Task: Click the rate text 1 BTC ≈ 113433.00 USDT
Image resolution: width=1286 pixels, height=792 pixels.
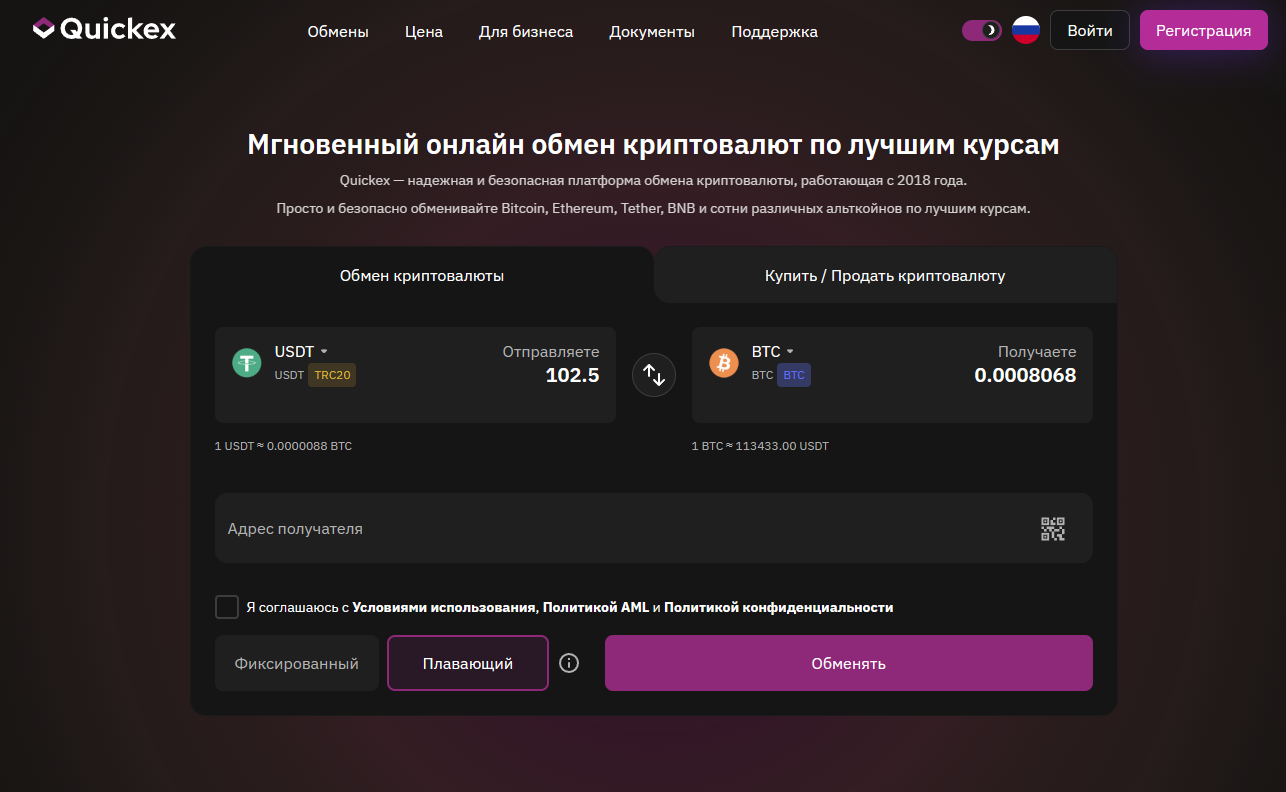Action: [x=760, y=446]
